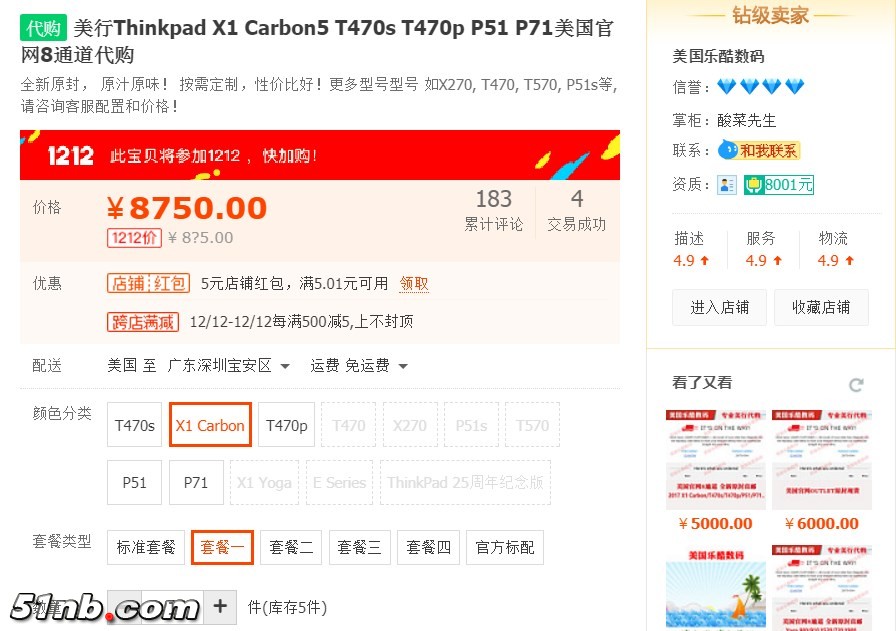896x631 pixels.
Task: Click the blue diamond reputation icons
Action: [761, 86]
